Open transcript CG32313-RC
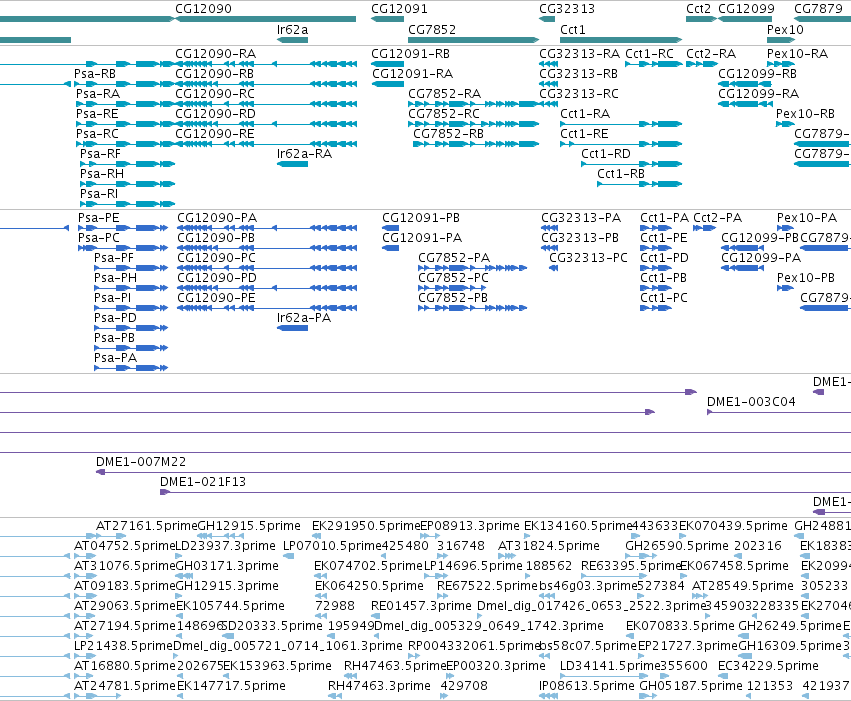This screenshot has width=851, height=701. (579, 94)
